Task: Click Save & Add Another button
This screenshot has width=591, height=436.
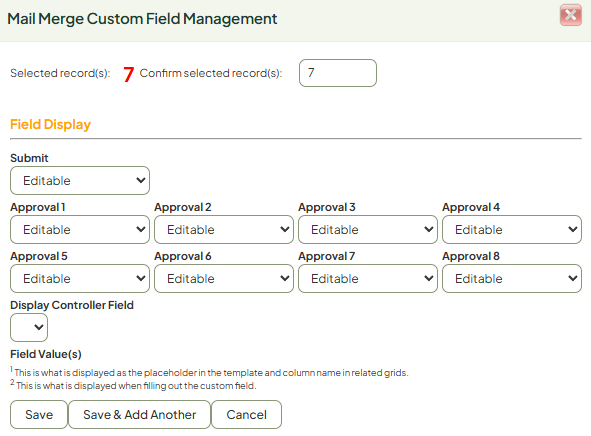Action: coord(139,415)
